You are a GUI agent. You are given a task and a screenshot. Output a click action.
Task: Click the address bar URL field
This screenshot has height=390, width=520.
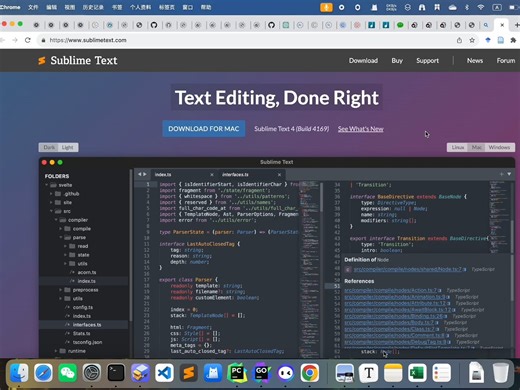247,40
